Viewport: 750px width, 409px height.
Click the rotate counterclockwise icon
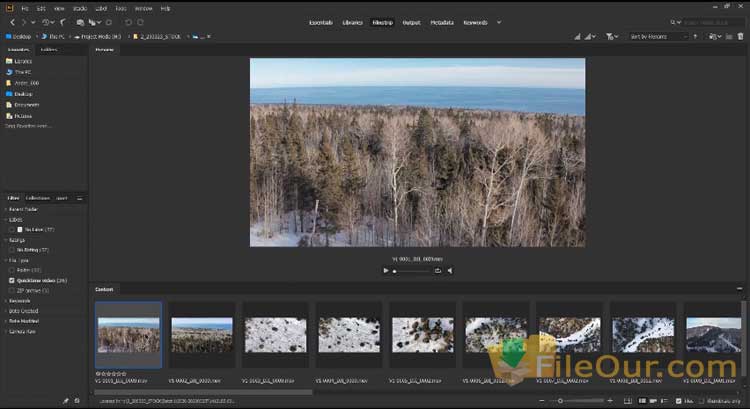tap(128, 21)
